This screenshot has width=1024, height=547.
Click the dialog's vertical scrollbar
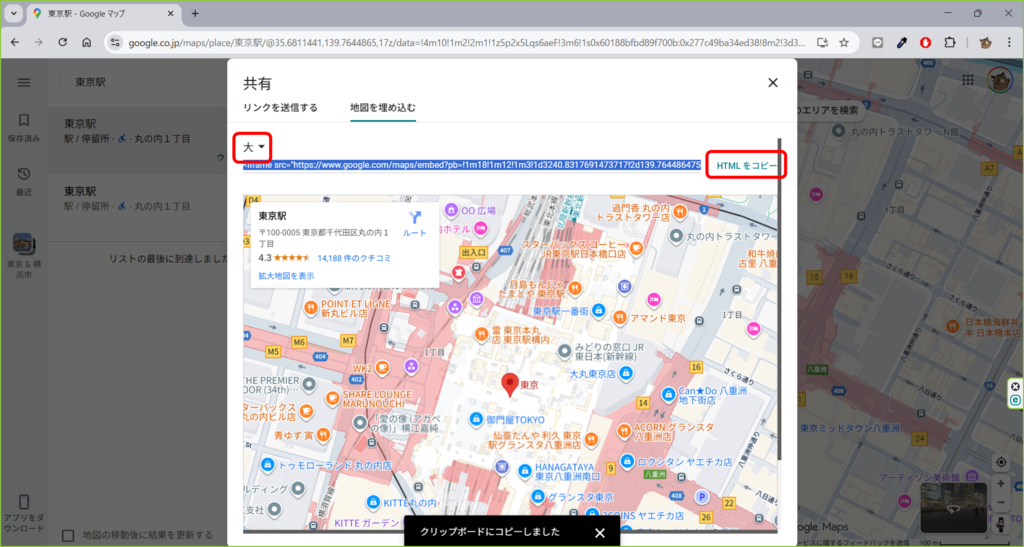coord(780,300)
